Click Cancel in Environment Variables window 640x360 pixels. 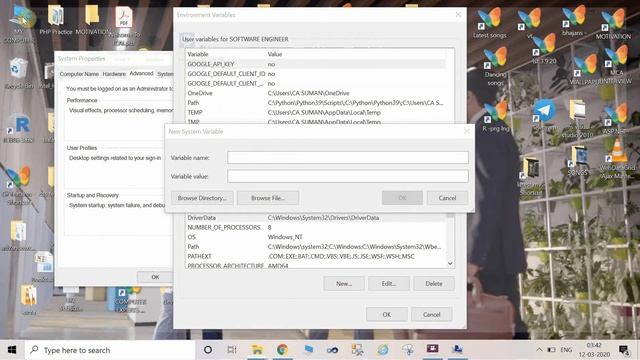431,314
